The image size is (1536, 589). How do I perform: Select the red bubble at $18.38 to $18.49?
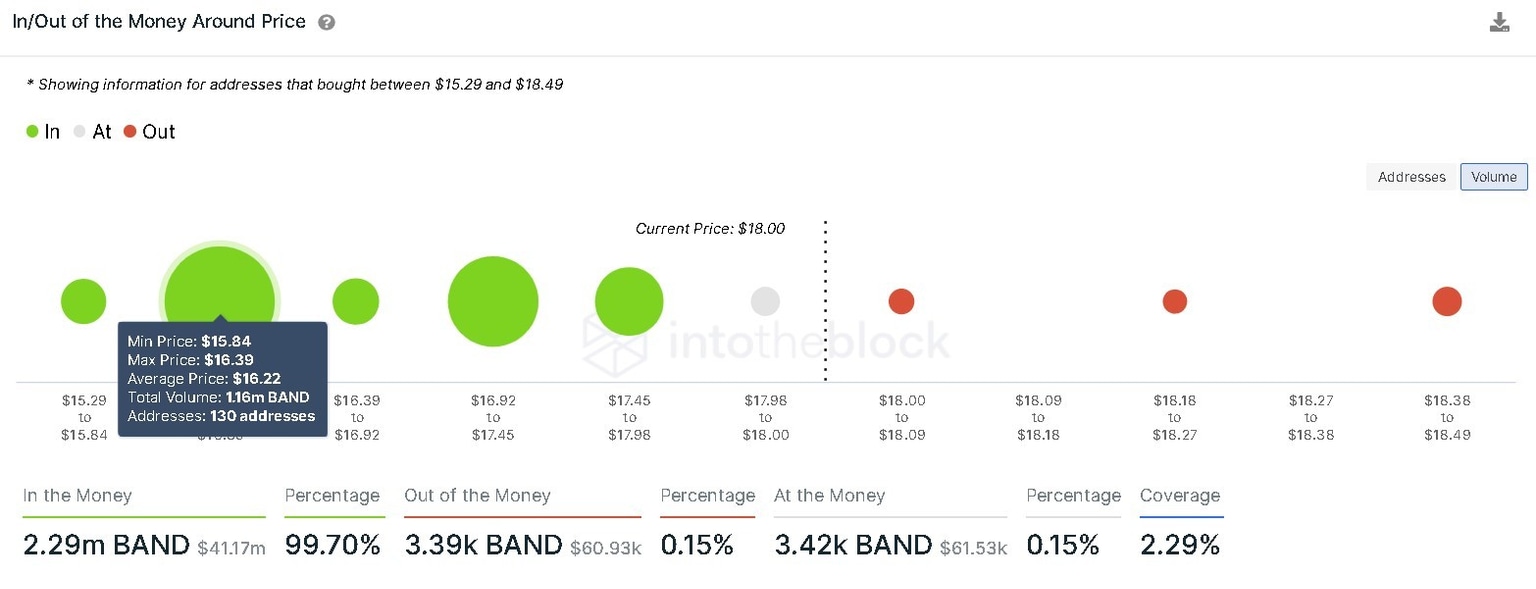[x=1447, y=301]
